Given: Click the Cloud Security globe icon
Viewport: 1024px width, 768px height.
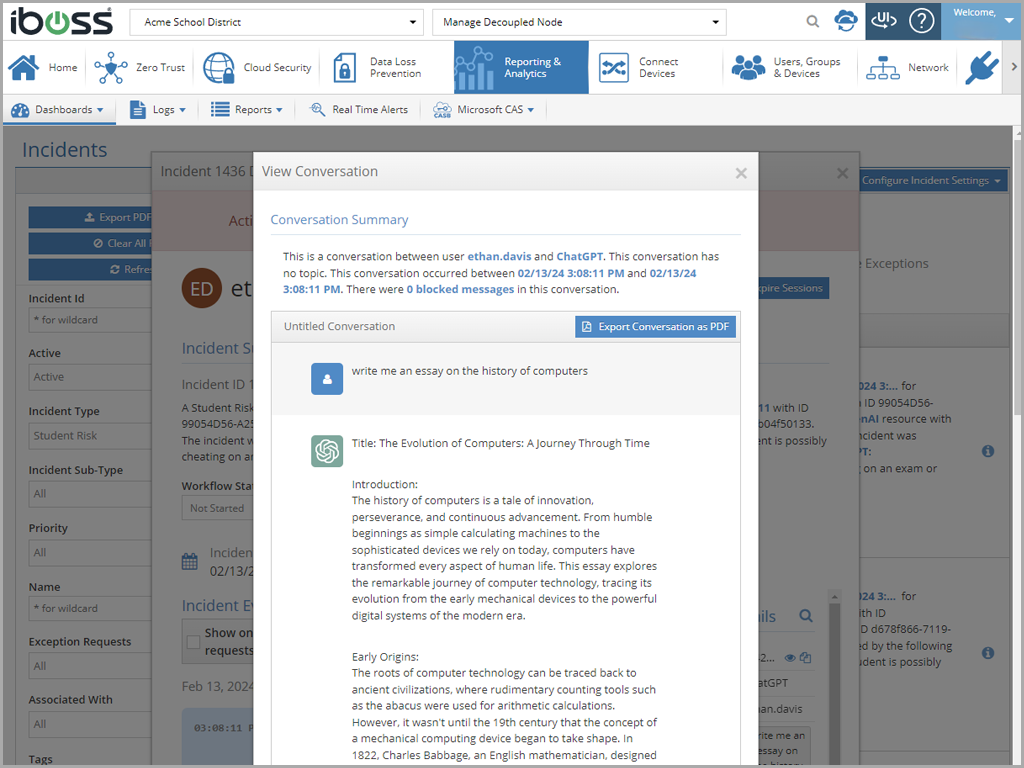Looking at the screenshot, I should tap(218, 67).
